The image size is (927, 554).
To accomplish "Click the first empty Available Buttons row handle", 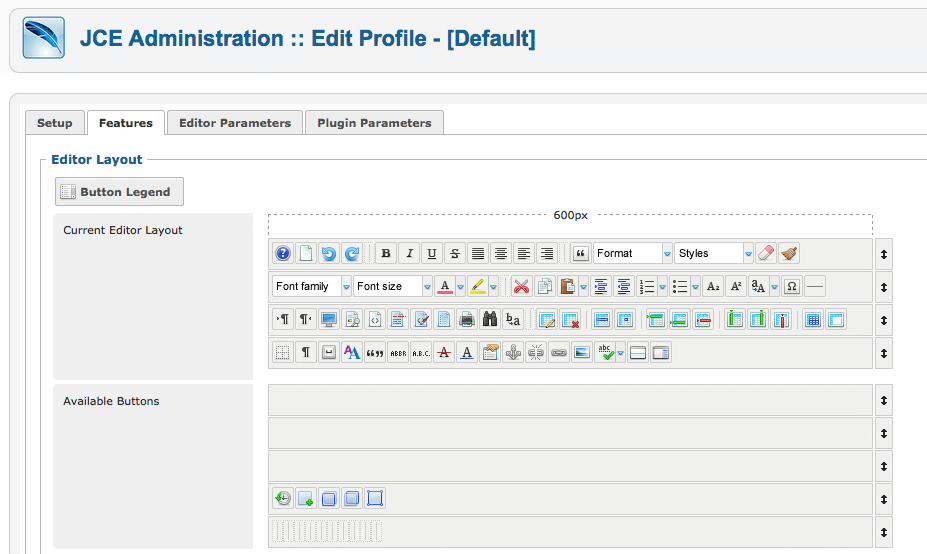I will pos(884,400).
